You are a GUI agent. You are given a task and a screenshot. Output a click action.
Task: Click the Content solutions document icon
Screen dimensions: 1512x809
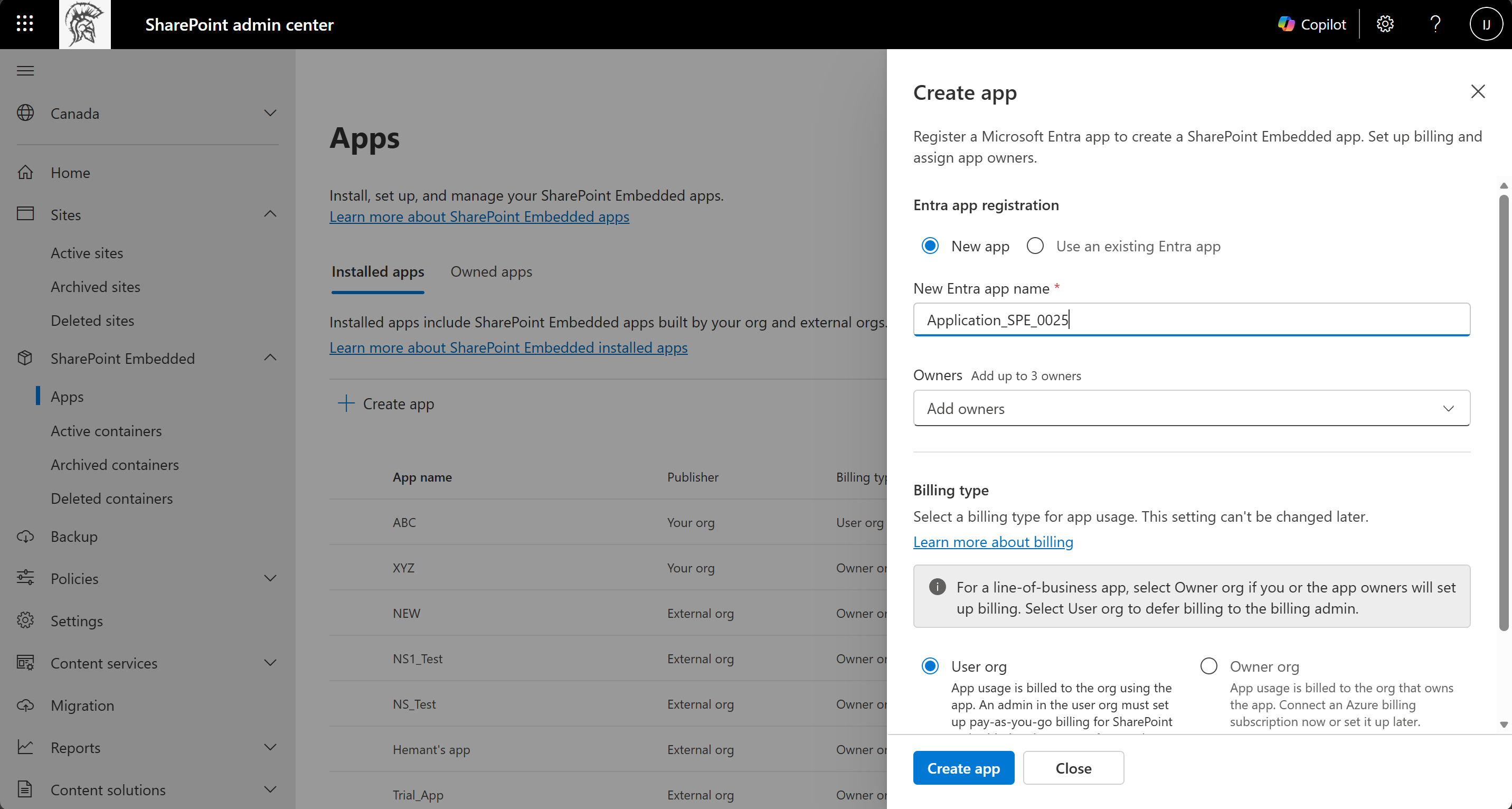point(25,789)
